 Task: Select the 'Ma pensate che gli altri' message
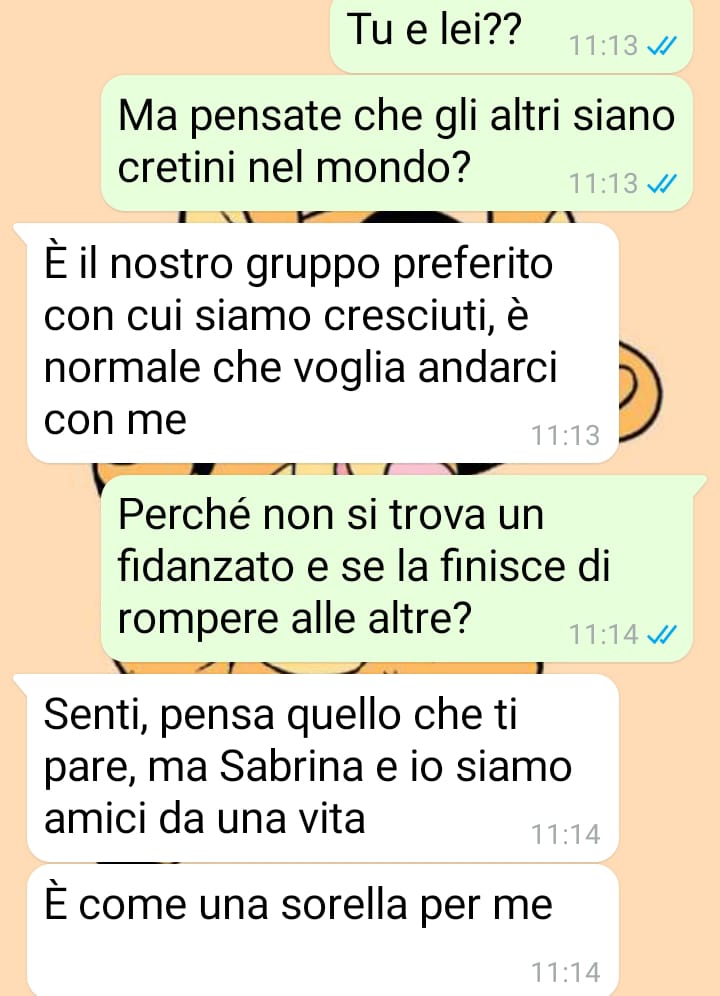click(x=397, y=143)
